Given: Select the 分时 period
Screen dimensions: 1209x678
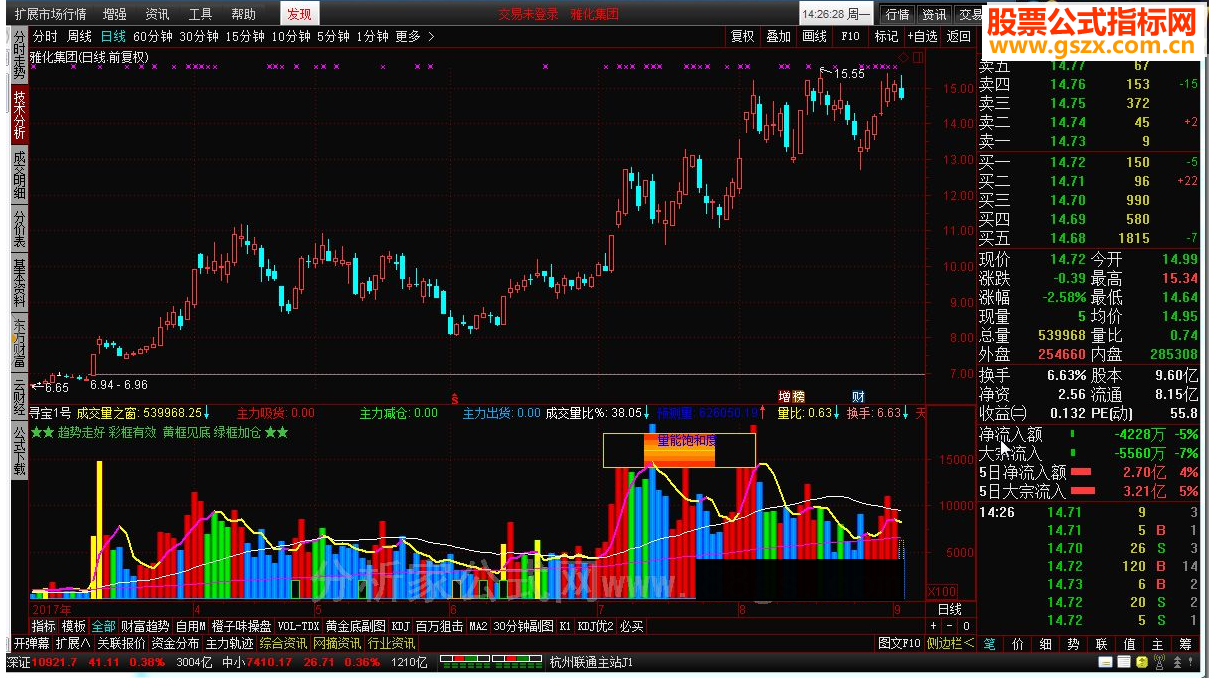Looking at the screenshot, I should [x=46, y=37].
